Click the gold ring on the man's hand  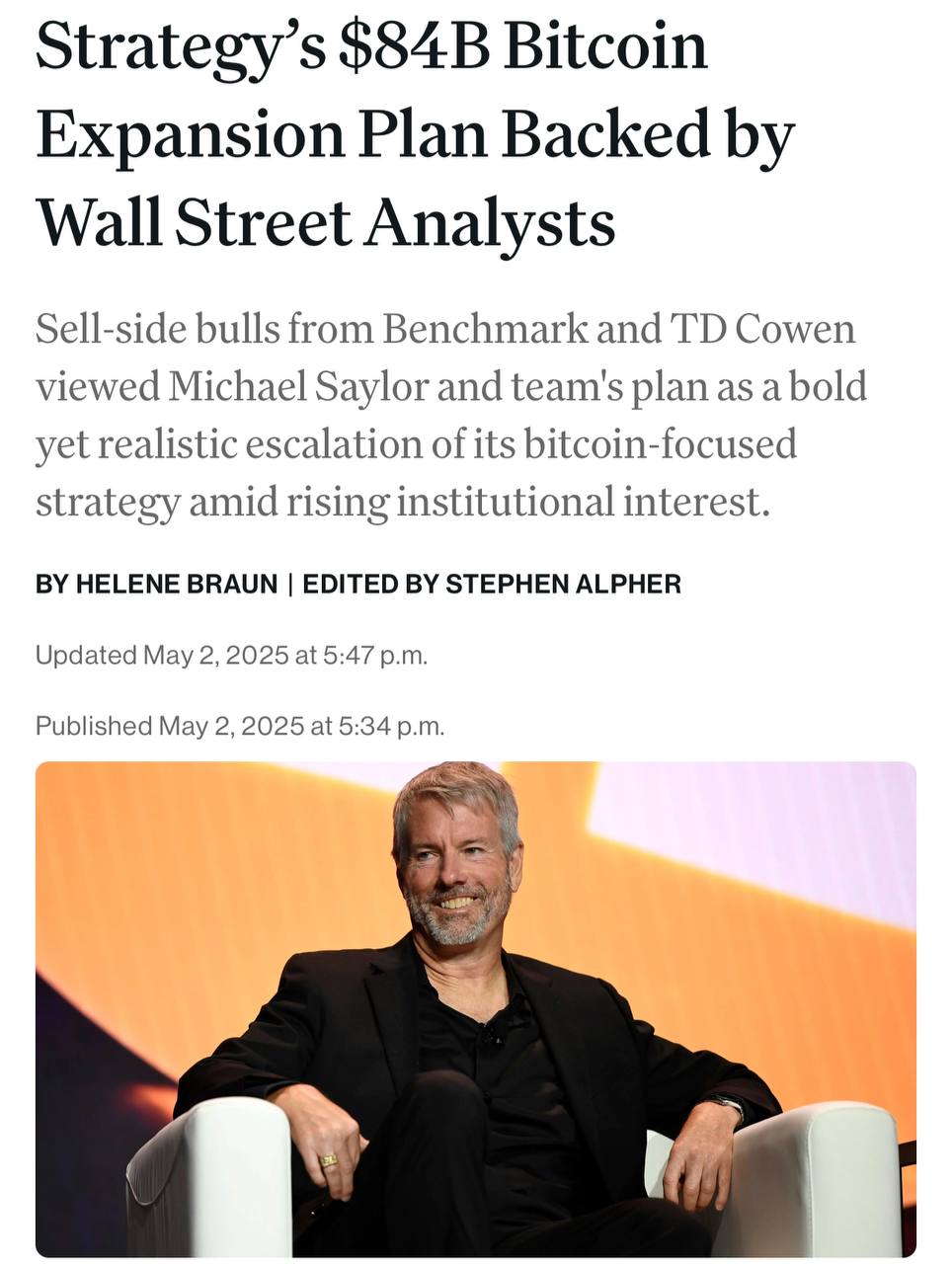329,1159
